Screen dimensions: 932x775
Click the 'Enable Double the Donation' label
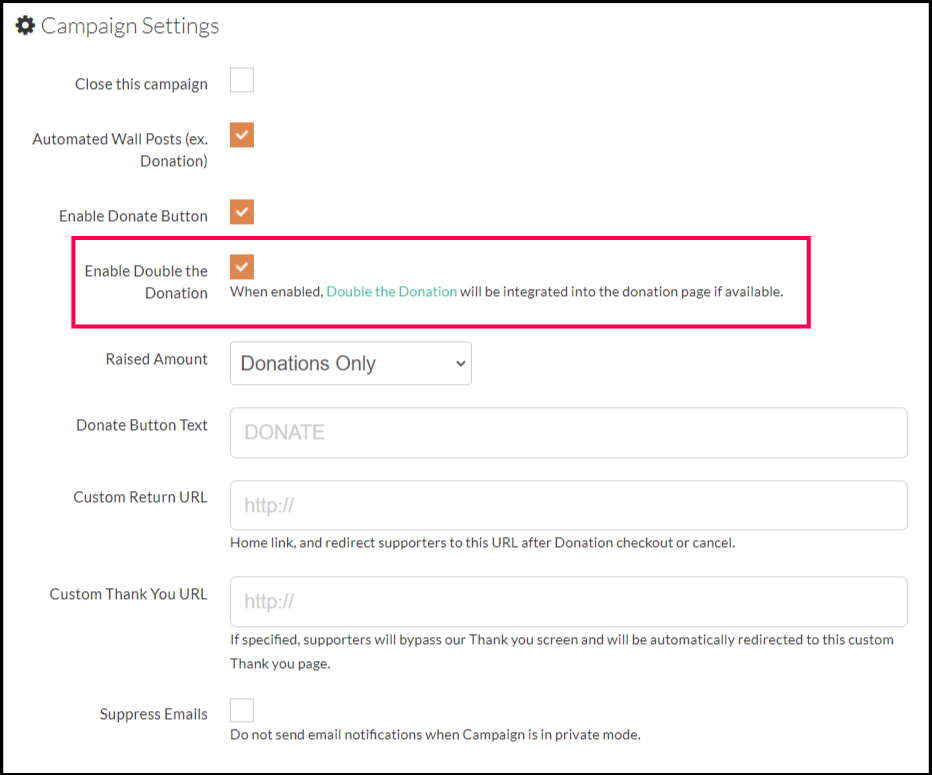pos(146,282)
